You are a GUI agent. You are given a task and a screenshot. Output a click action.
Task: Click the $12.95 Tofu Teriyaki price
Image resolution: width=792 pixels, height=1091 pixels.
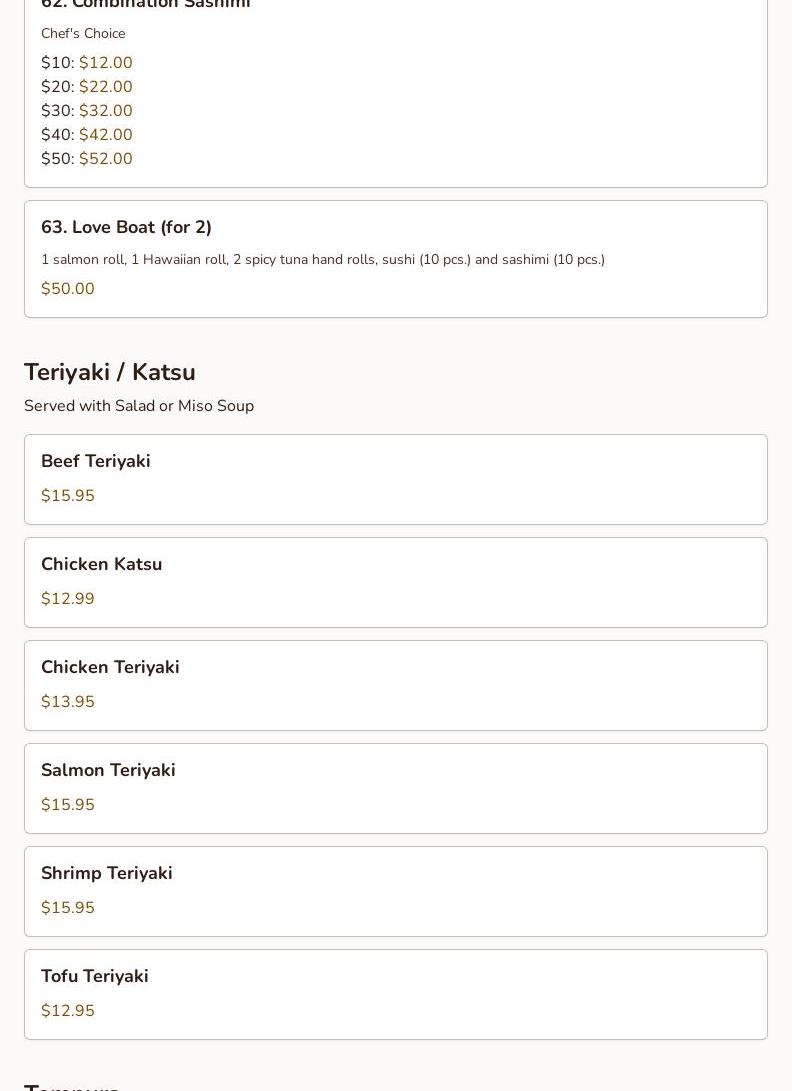coord(68,1011)
